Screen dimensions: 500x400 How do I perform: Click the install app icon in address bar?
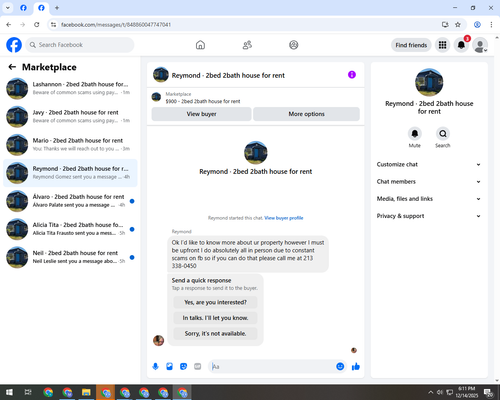(445, 25)
